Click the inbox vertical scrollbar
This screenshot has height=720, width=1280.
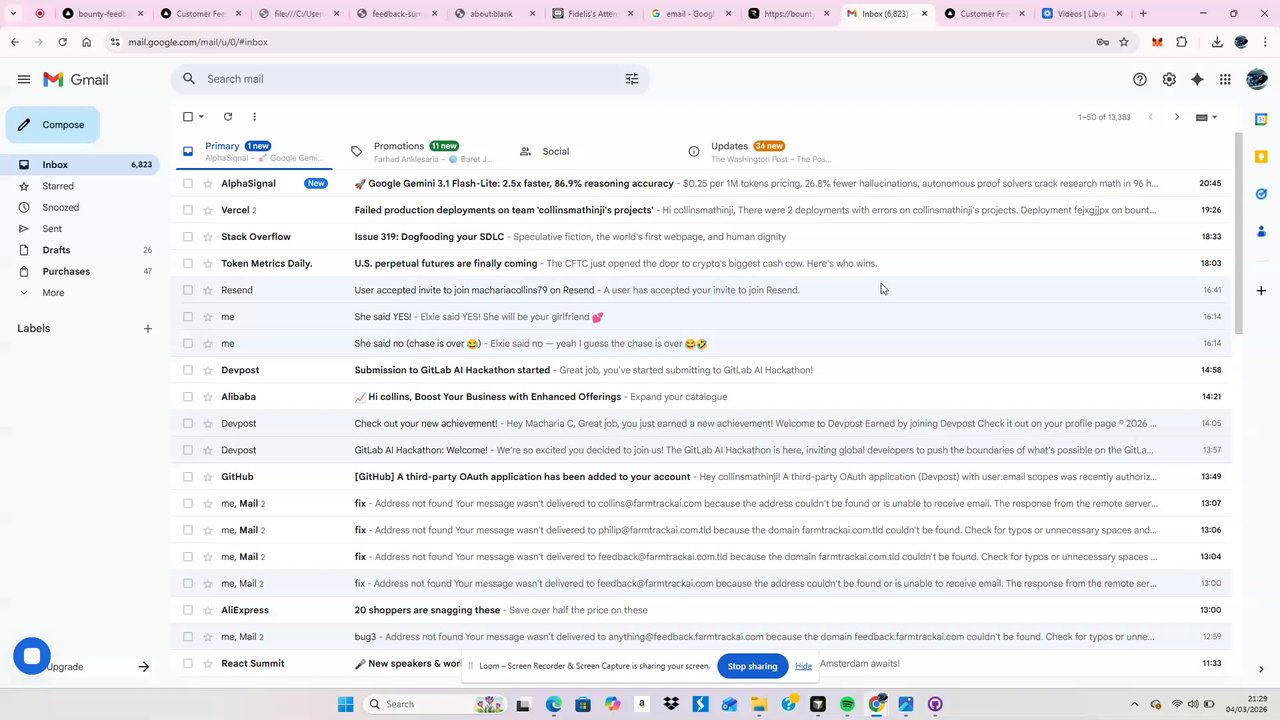pos(1240,235)
